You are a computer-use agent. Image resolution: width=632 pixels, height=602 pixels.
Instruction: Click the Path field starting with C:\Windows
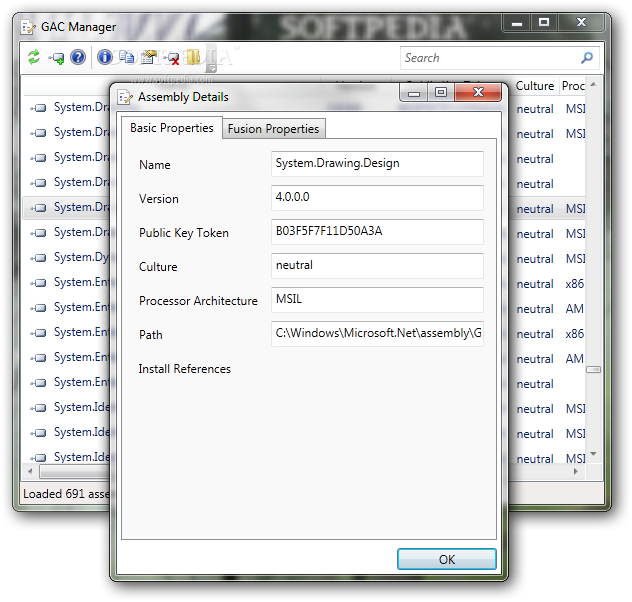tap(377, 333)
